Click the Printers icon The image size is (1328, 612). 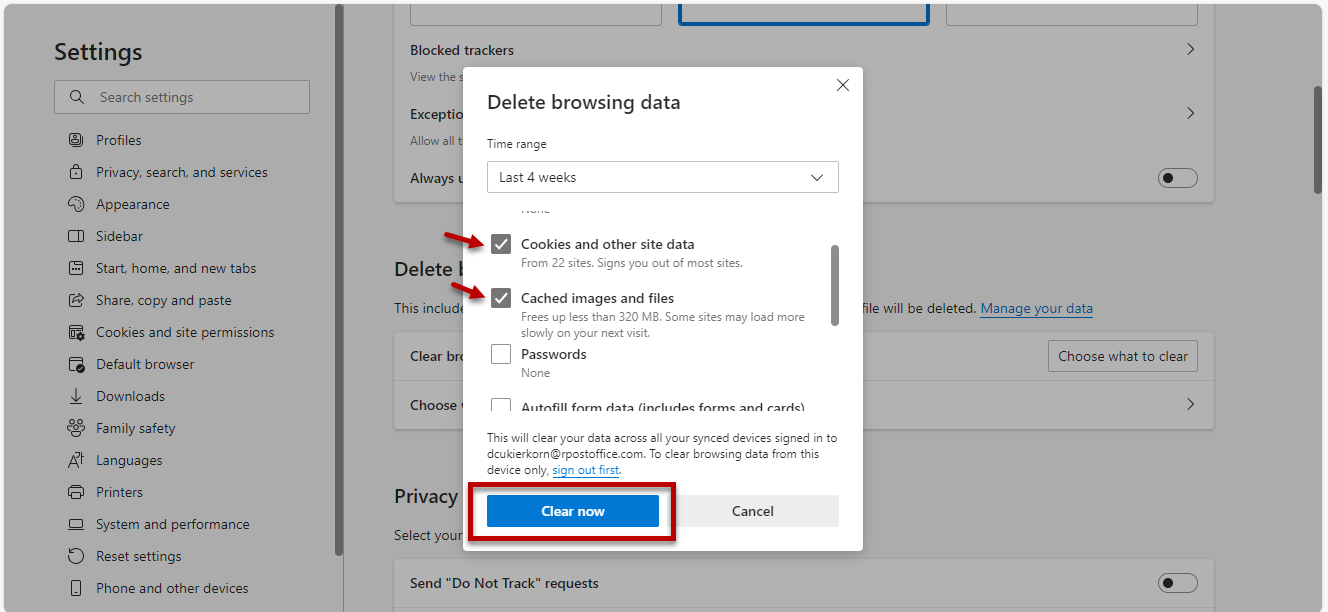pyautogui.click(x=76, y=492)
